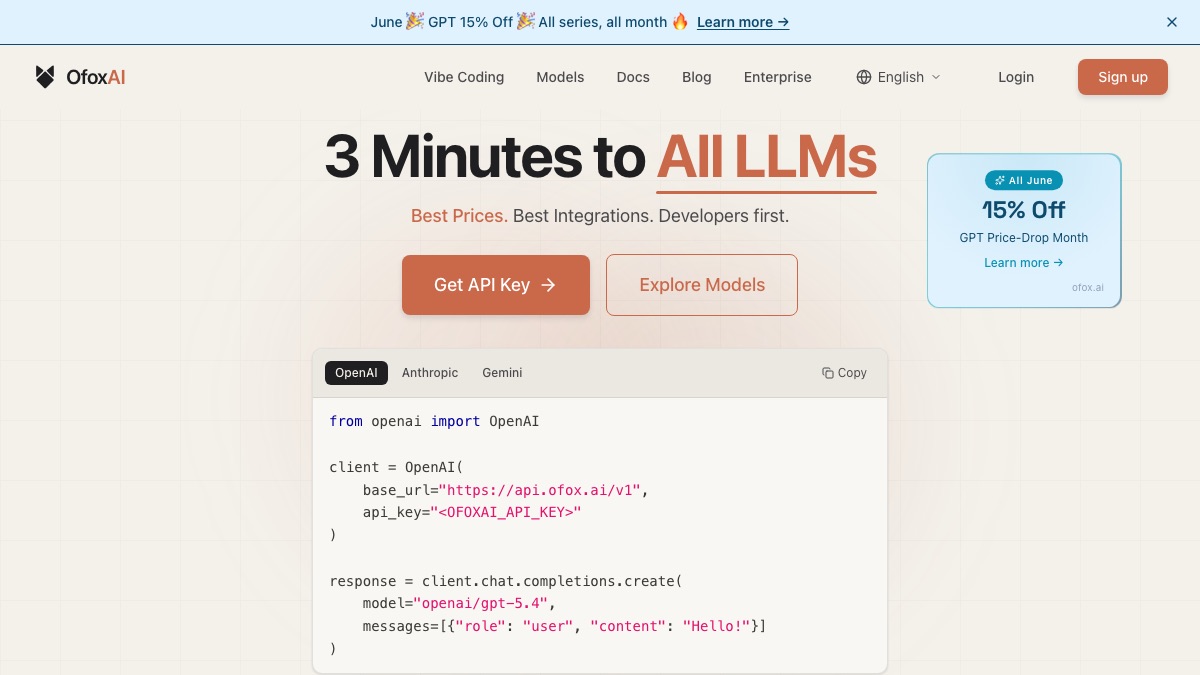1200x675 pixels.
Task: Click the arrow icon on Get API Key
Action: [548, 285]
